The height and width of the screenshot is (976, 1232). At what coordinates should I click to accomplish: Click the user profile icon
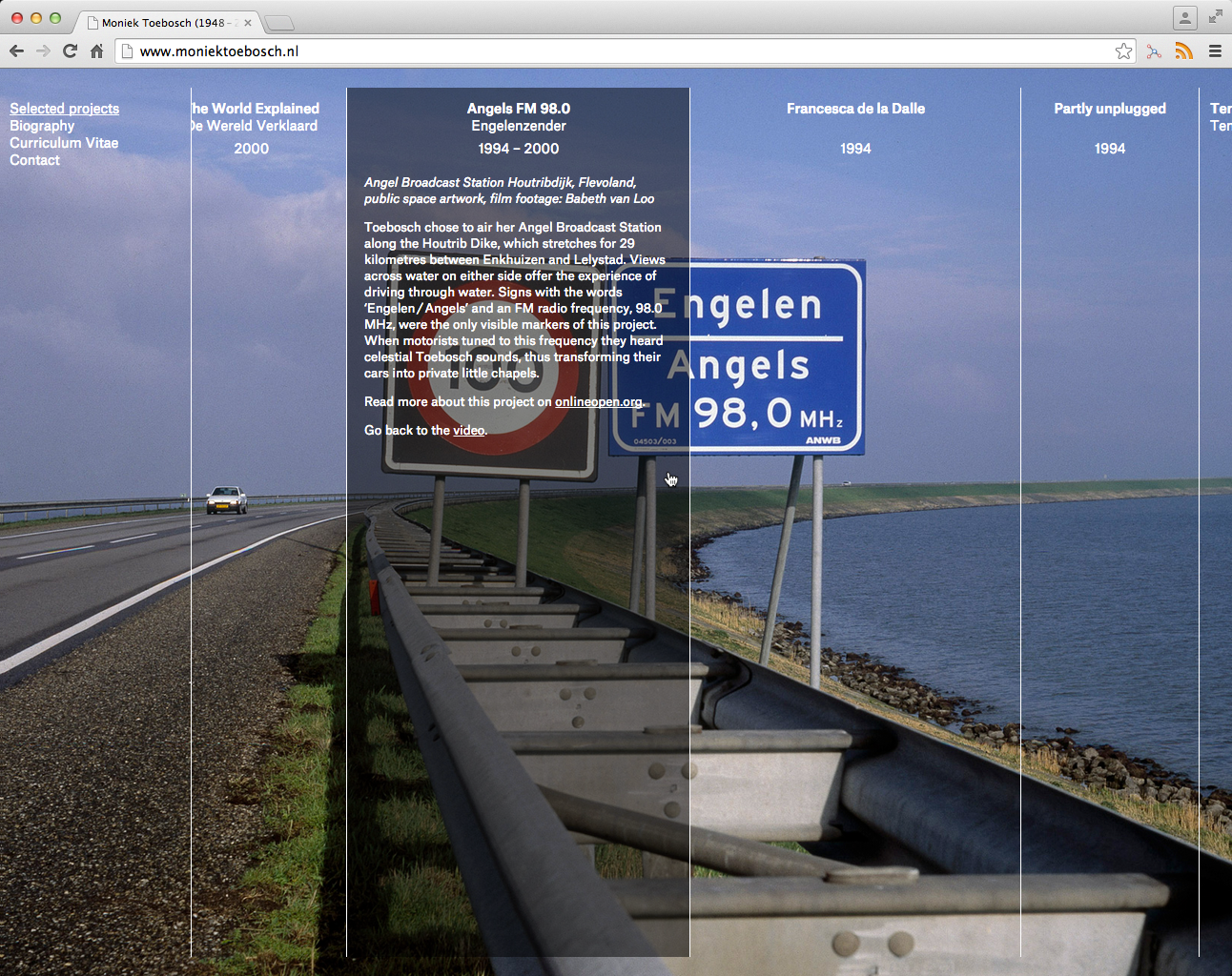point(1184,18)
